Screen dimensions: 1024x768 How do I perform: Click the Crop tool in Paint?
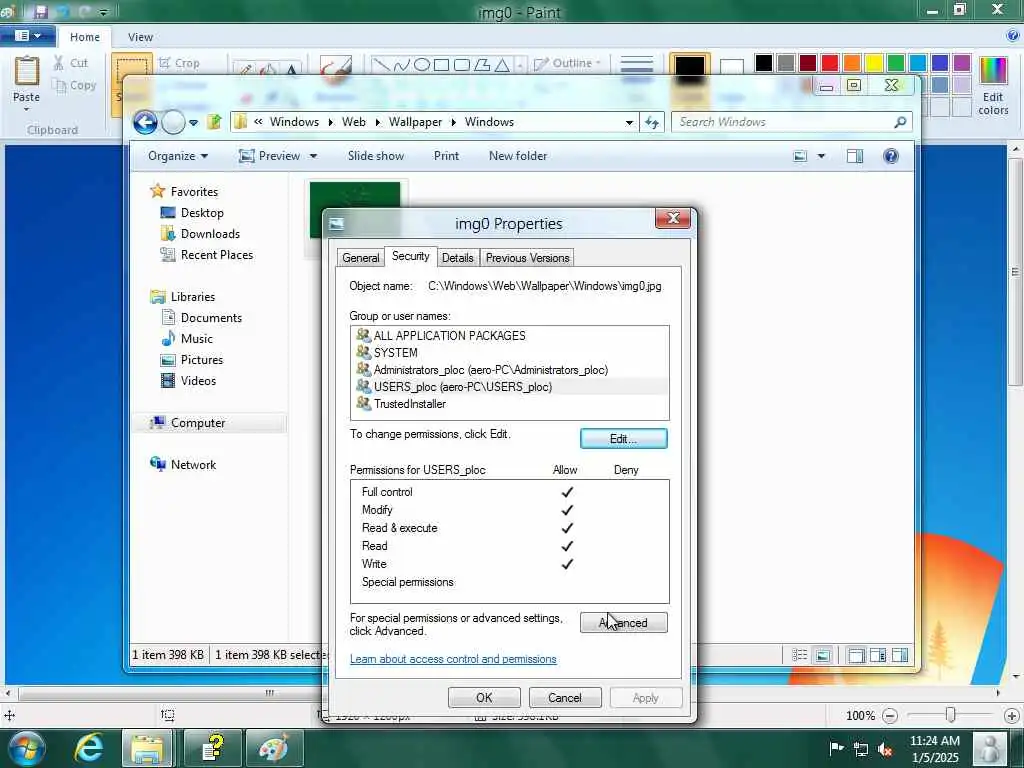coord(179,63)
